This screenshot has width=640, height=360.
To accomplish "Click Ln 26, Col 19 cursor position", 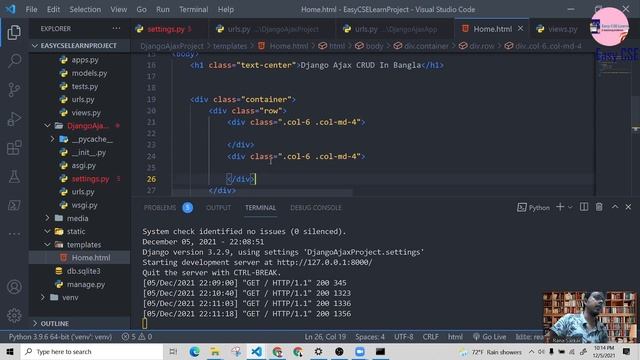I will [325, 337].
